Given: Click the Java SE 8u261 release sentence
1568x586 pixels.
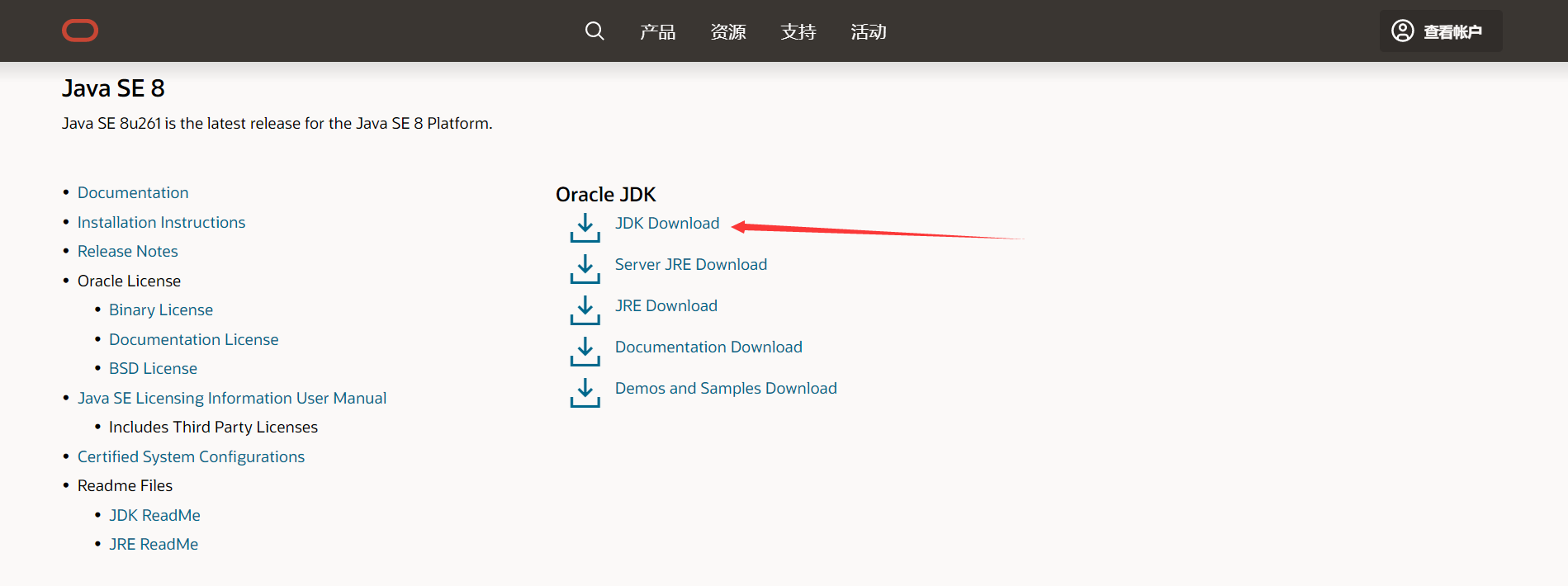Looking at the screenshot, I should (277, 123).
